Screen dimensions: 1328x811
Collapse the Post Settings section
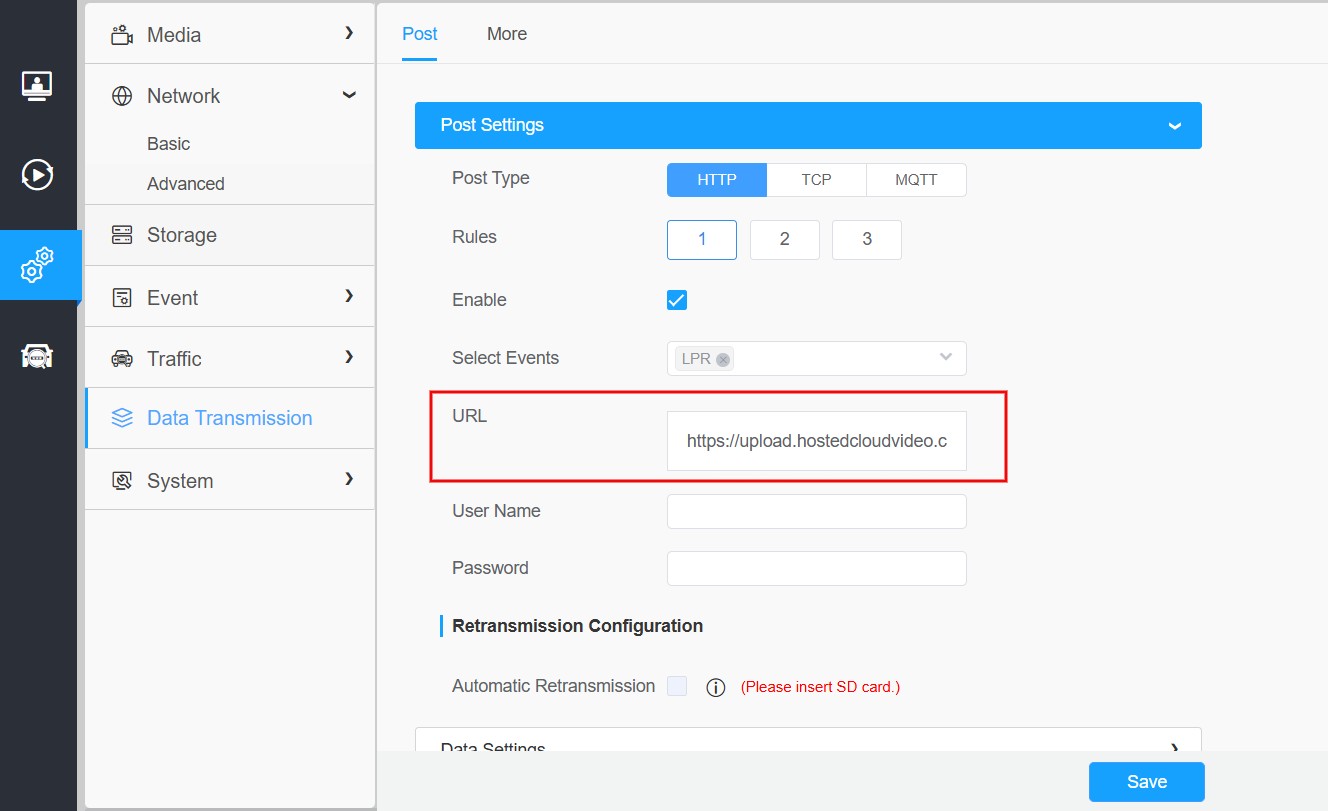[x=1174, y=126]
